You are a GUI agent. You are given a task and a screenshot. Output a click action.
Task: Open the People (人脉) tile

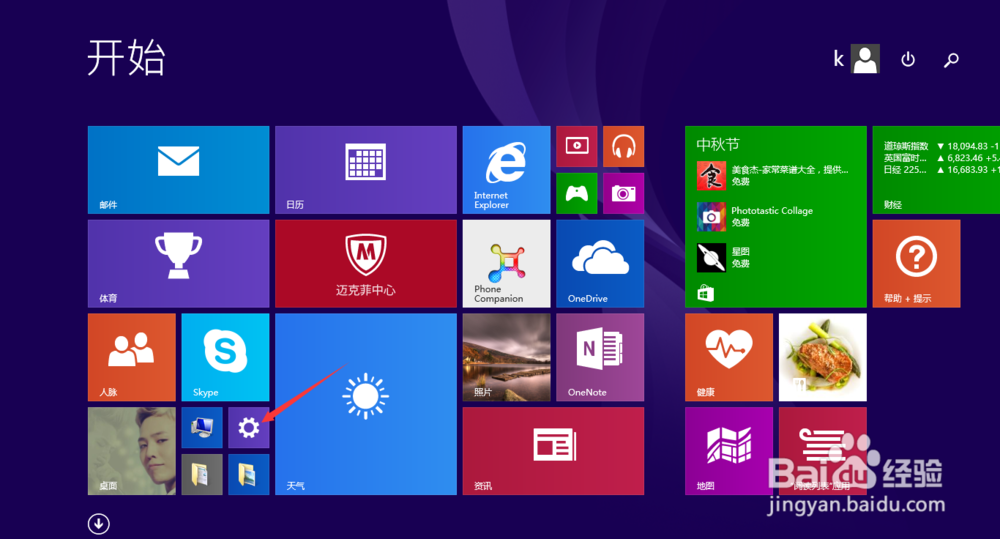tap(131, 357)
